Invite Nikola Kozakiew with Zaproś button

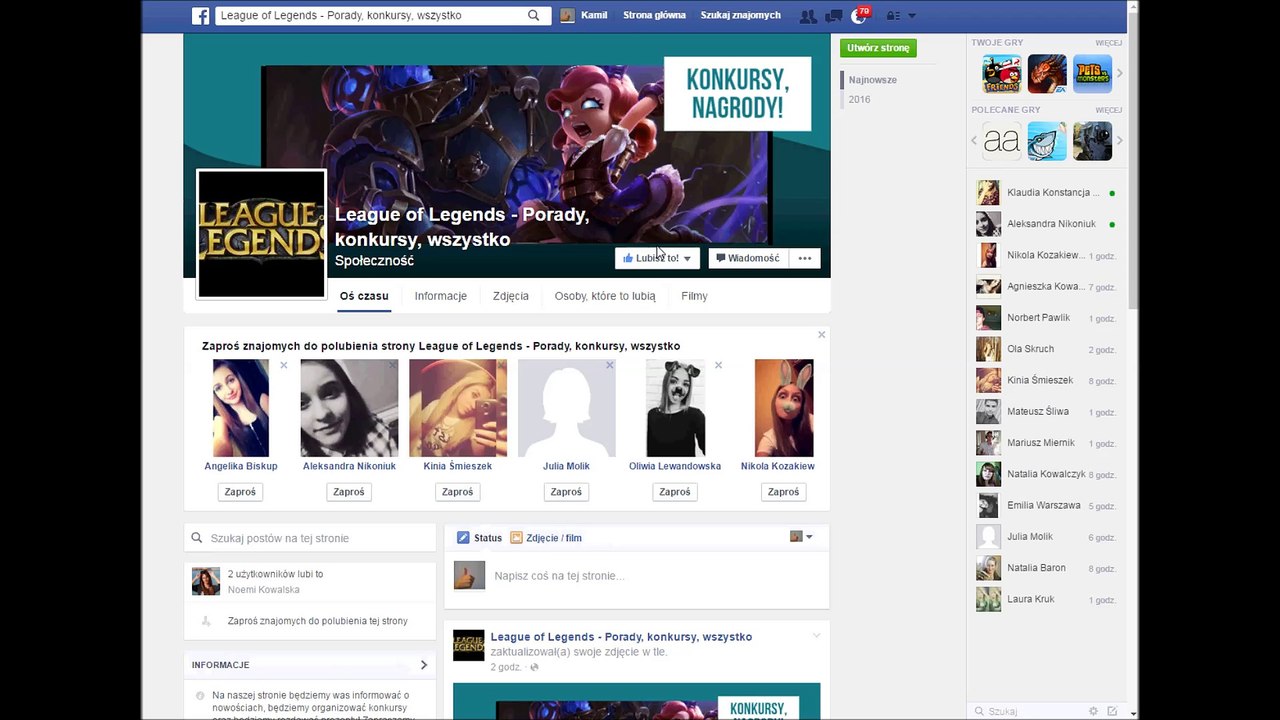783,492
